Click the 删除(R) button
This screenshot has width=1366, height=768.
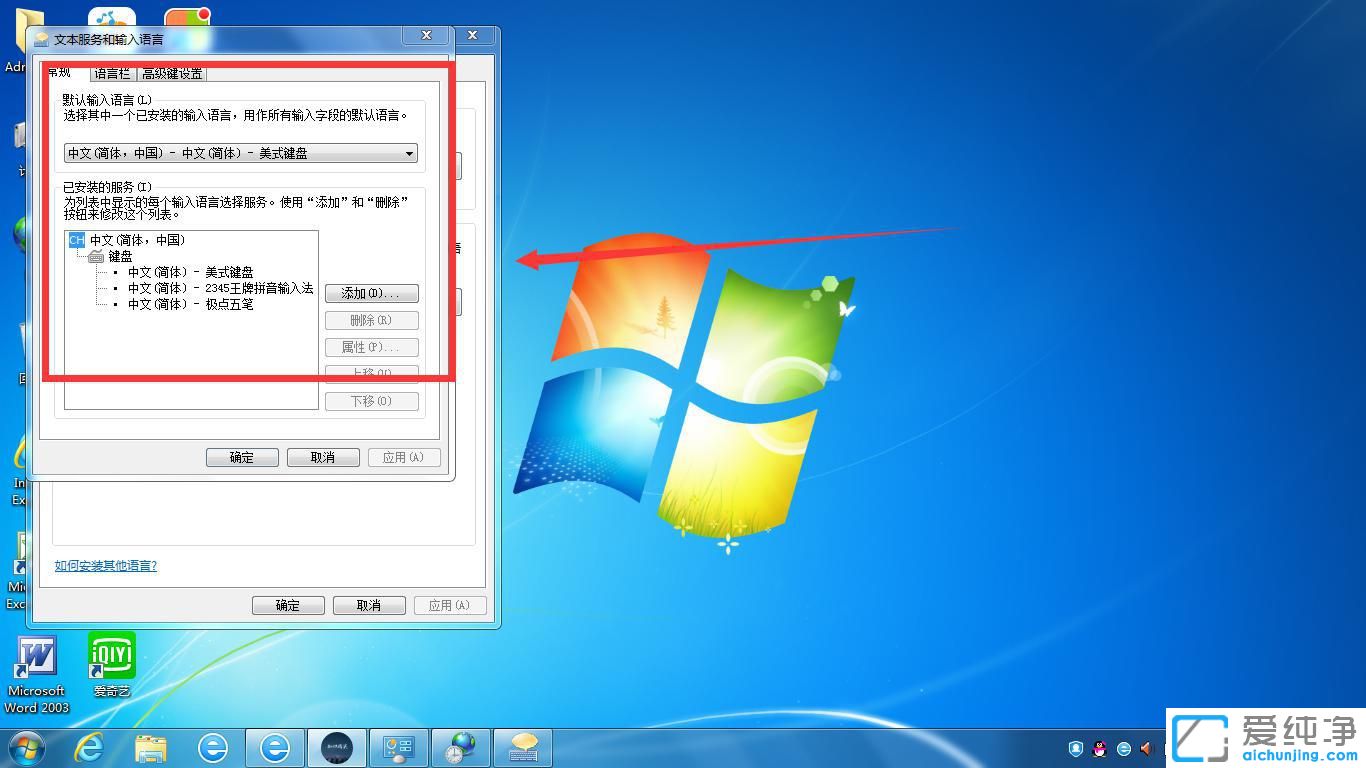371,320
